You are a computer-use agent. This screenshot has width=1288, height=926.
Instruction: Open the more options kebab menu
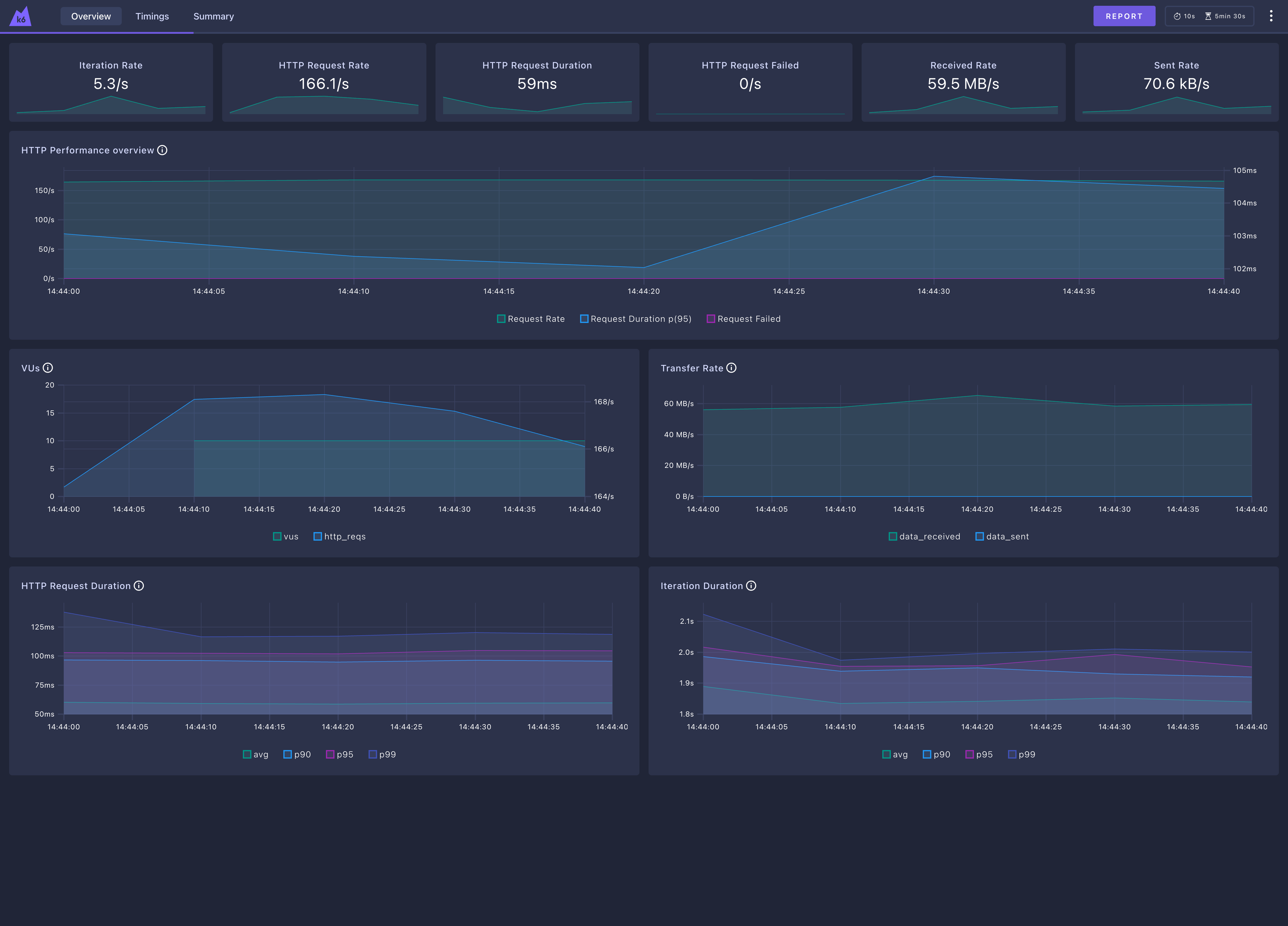pos(1271,16)
